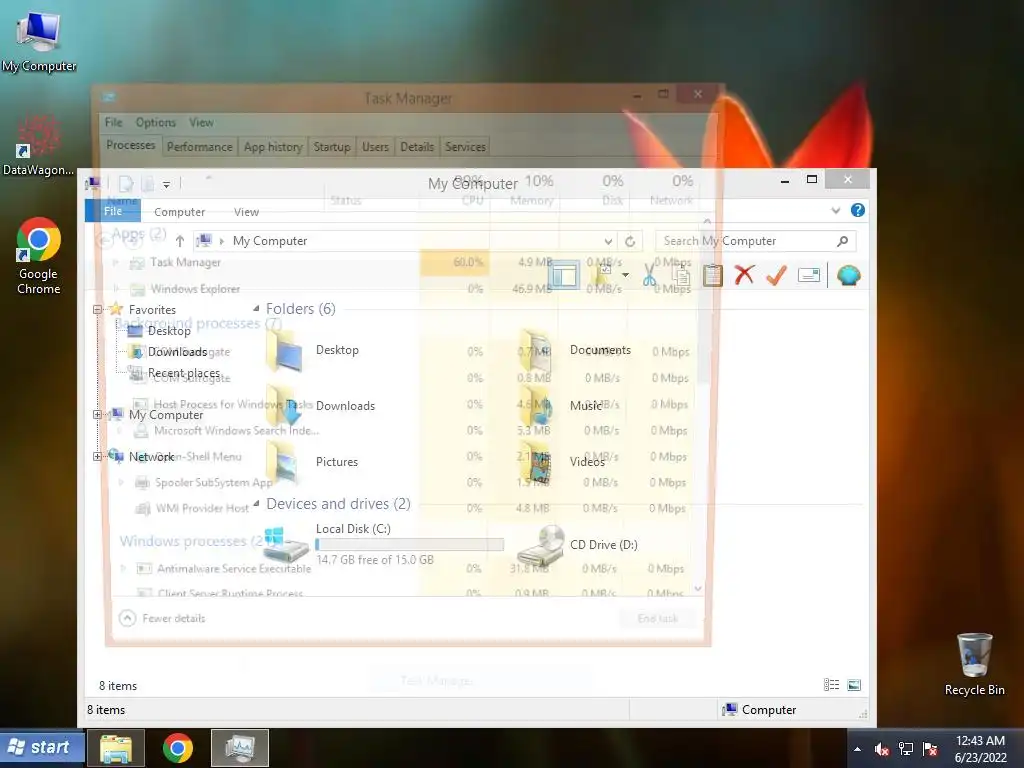The height and width of the screenshot is (768, 1024).
Task: Collapse the Devices and drives (2) group
Action: click(256, 504)
